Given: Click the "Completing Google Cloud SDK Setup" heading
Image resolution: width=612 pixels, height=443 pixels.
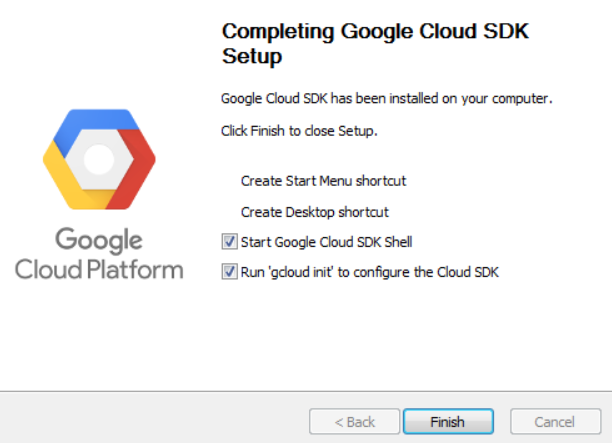Looking at the screenshot, I should [x=374, y=44].
